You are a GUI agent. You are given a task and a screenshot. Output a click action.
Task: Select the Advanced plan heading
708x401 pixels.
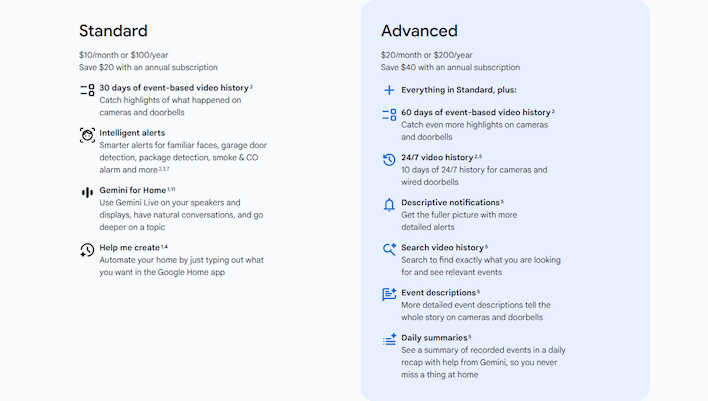pyautogui.click(x=419, y=30)
